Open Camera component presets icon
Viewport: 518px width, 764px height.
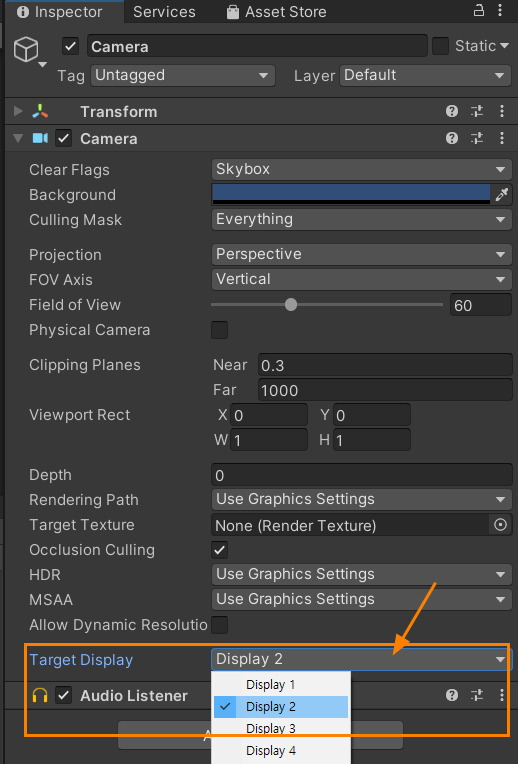(x=477, y=138)
